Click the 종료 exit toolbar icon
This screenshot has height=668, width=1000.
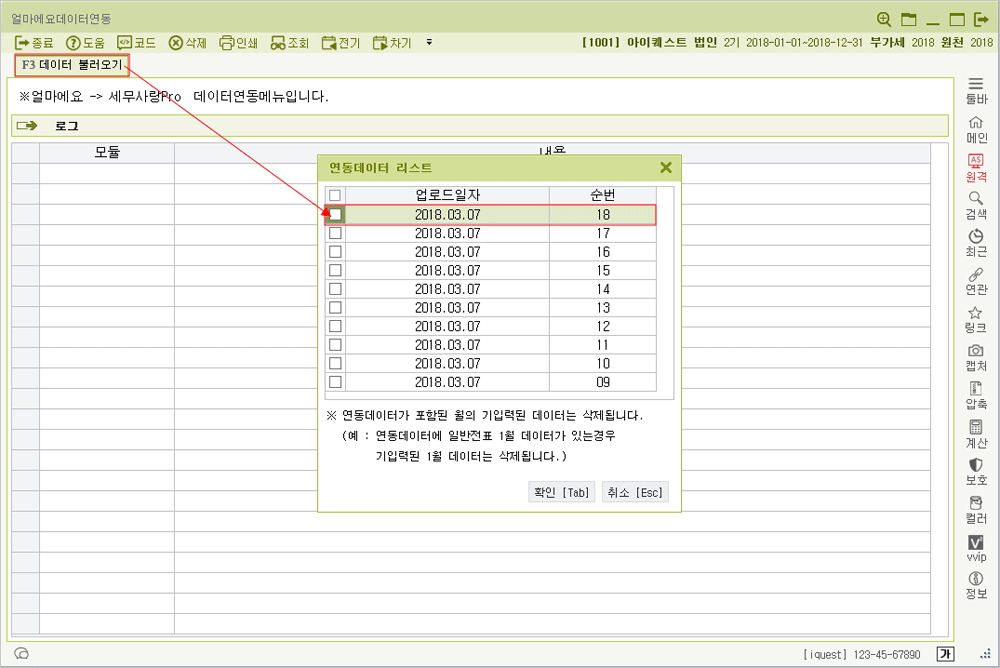pos(34,43)
